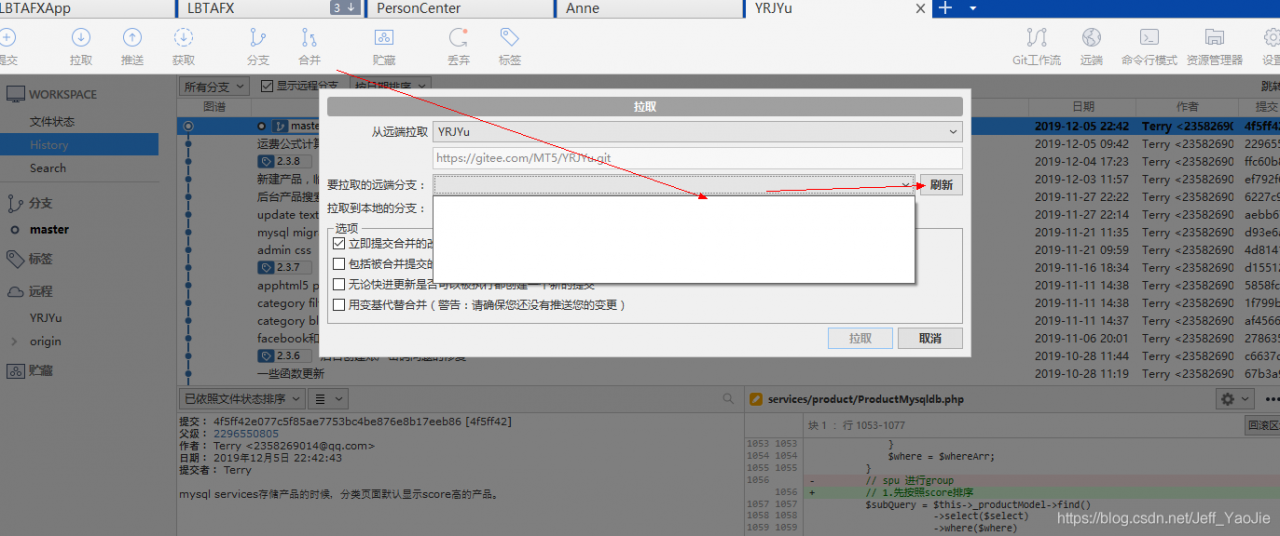Open the terminal (命令行模式) icon
The image size is (1280, 536).
coord(1150,38)
